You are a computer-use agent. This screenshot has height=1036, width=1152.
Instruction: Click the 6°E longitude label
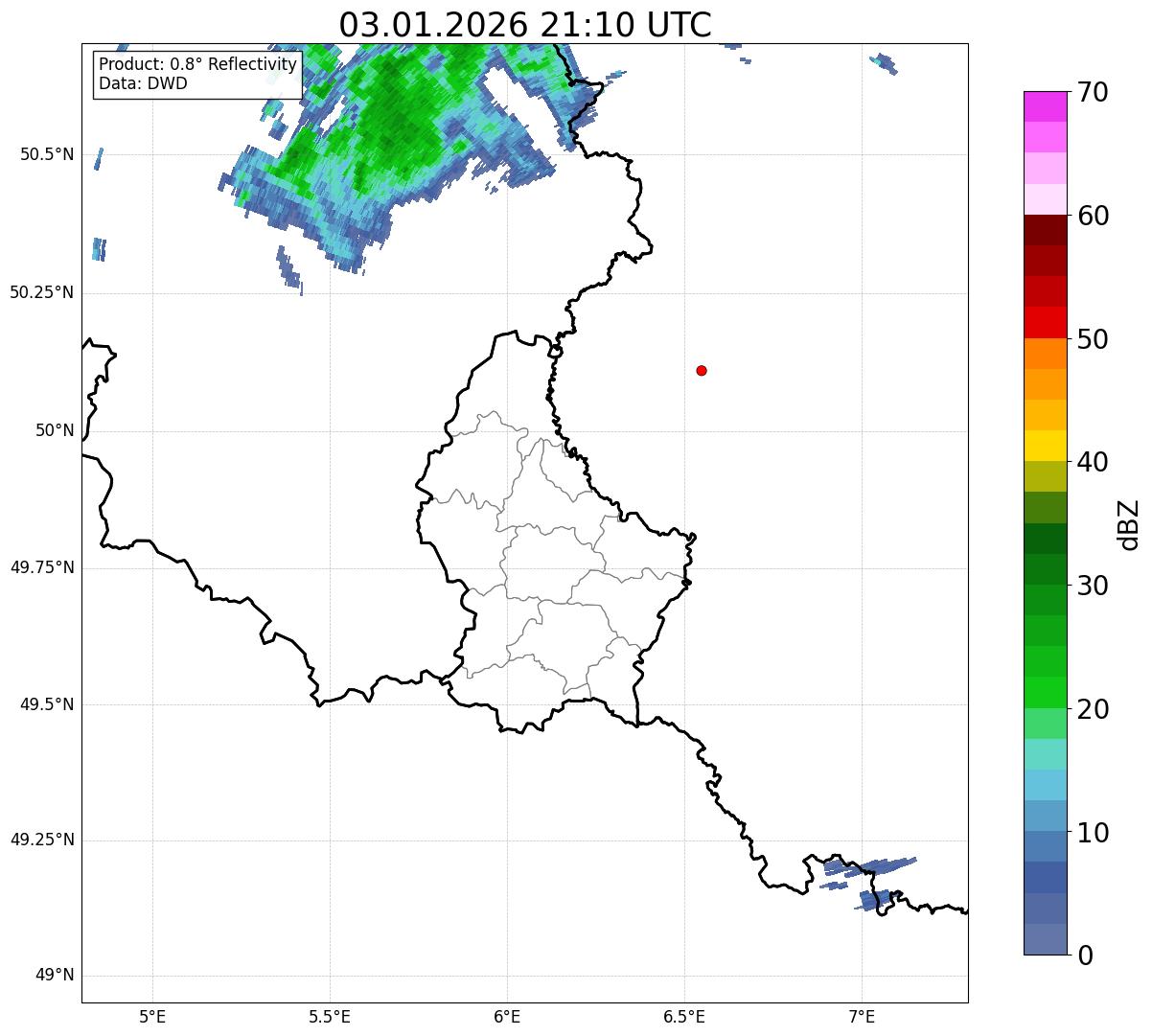tap(507, 1017)
